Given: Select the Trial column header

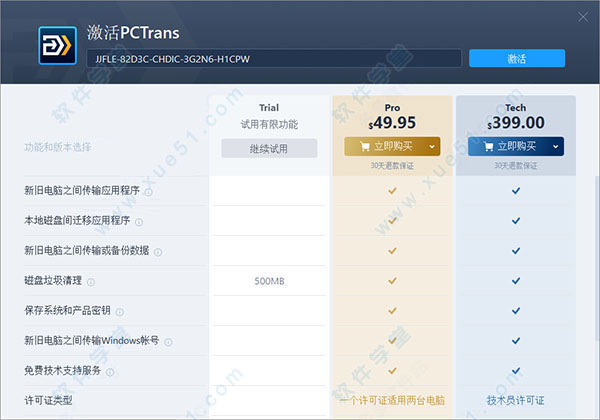Looking at the screenshot, I should (x=269, y=108).
